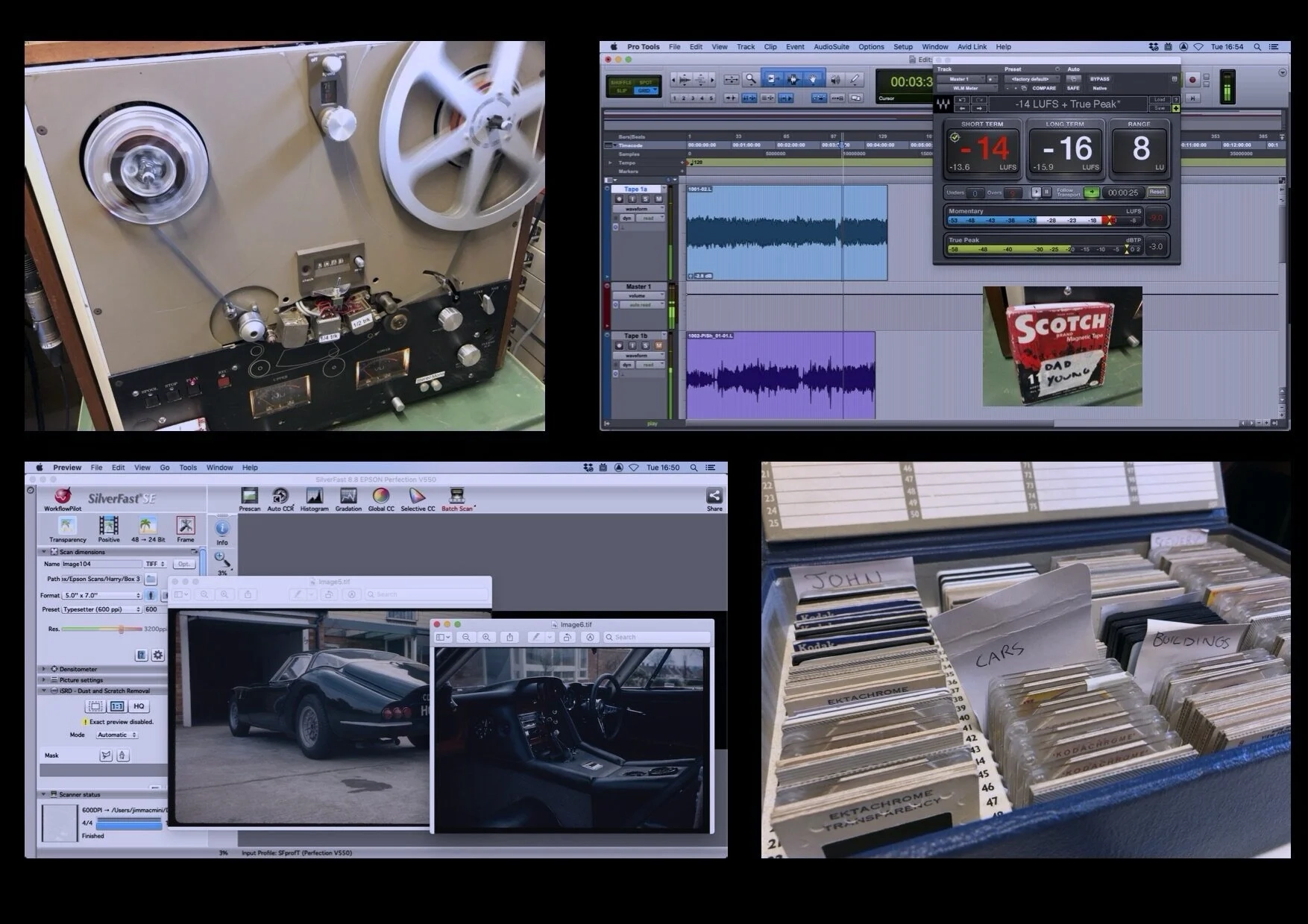The width and height of the screenshot is (1308, 924).
Task: Click Load button in WLM Meter
Action: (x=1160, y=99)
